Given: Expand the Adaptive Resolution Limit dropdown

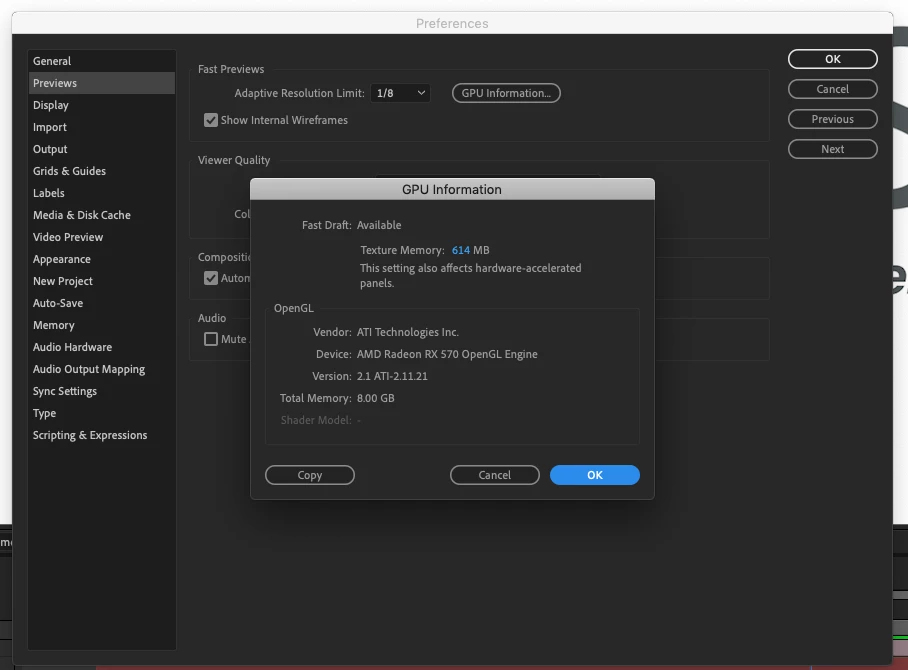Looking at the screenshot, I should [400, 93].
